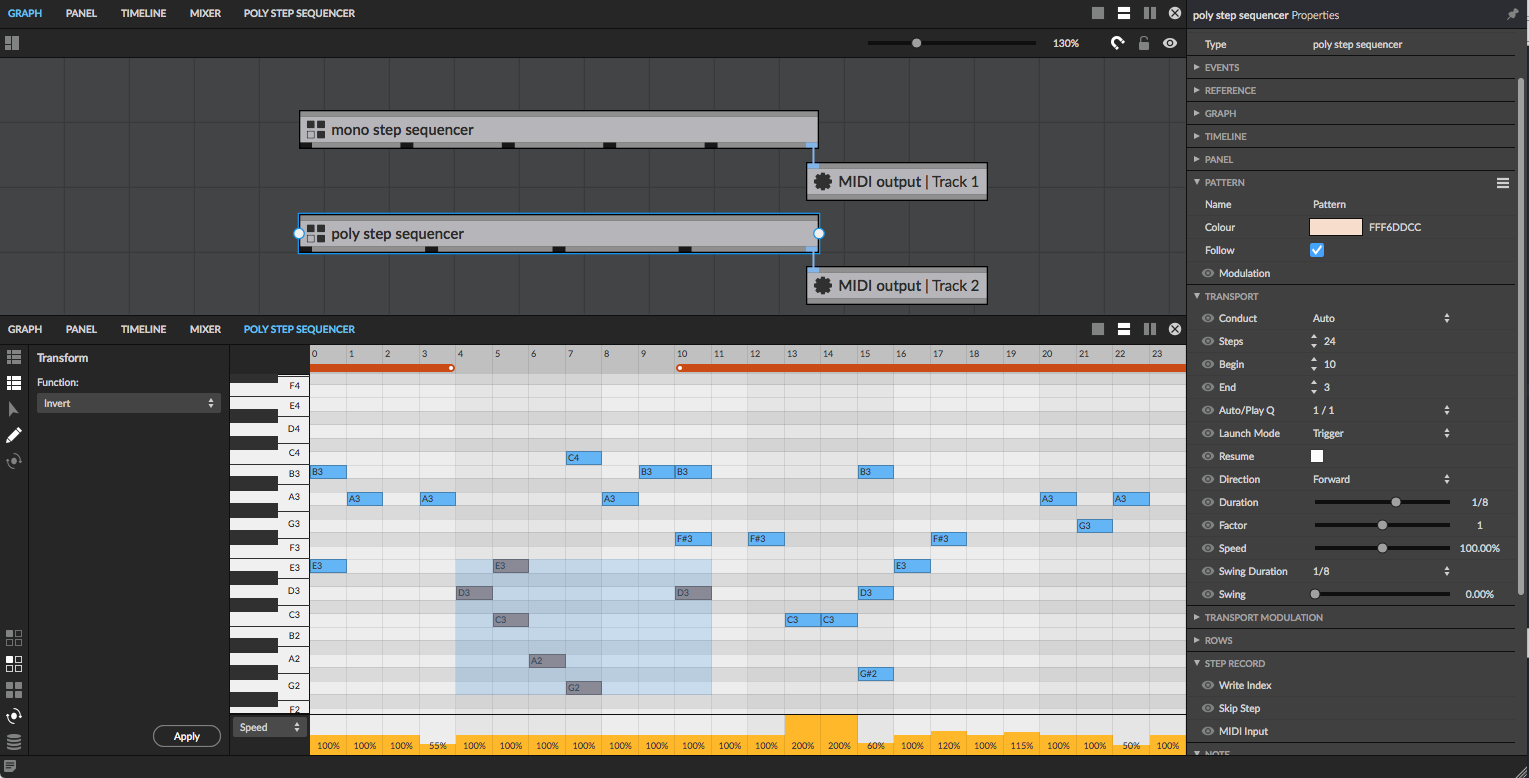This screenshot has height=778, width=1529.
Task: Switch to PANEL tab in upper tab bar
Action: tap(81, 13)
